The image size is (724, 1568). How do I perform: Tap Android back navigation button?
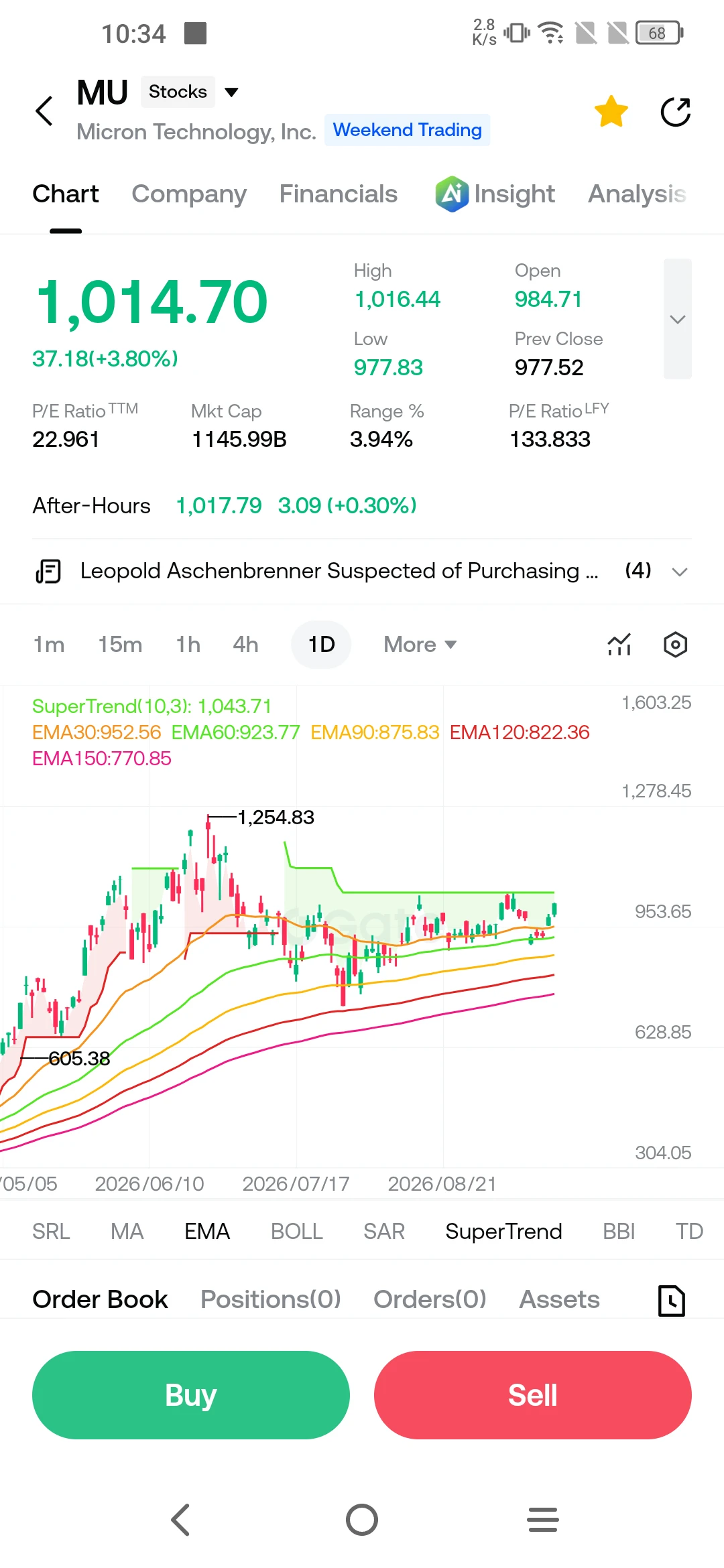pos(181,1520)
